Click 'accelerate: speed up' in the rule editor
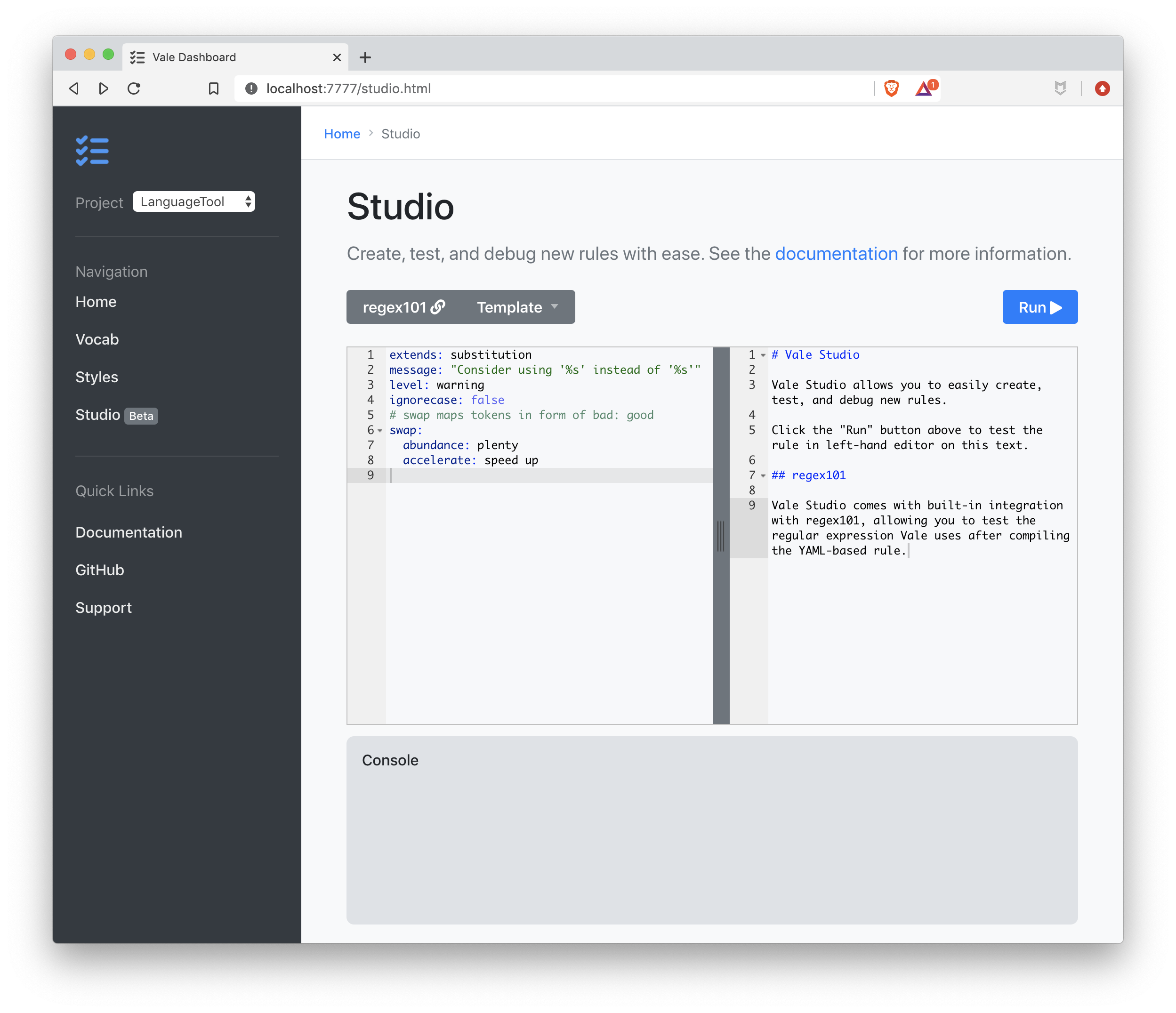Viewport: 1176px width, 1013px height. (x=470, y=460)
